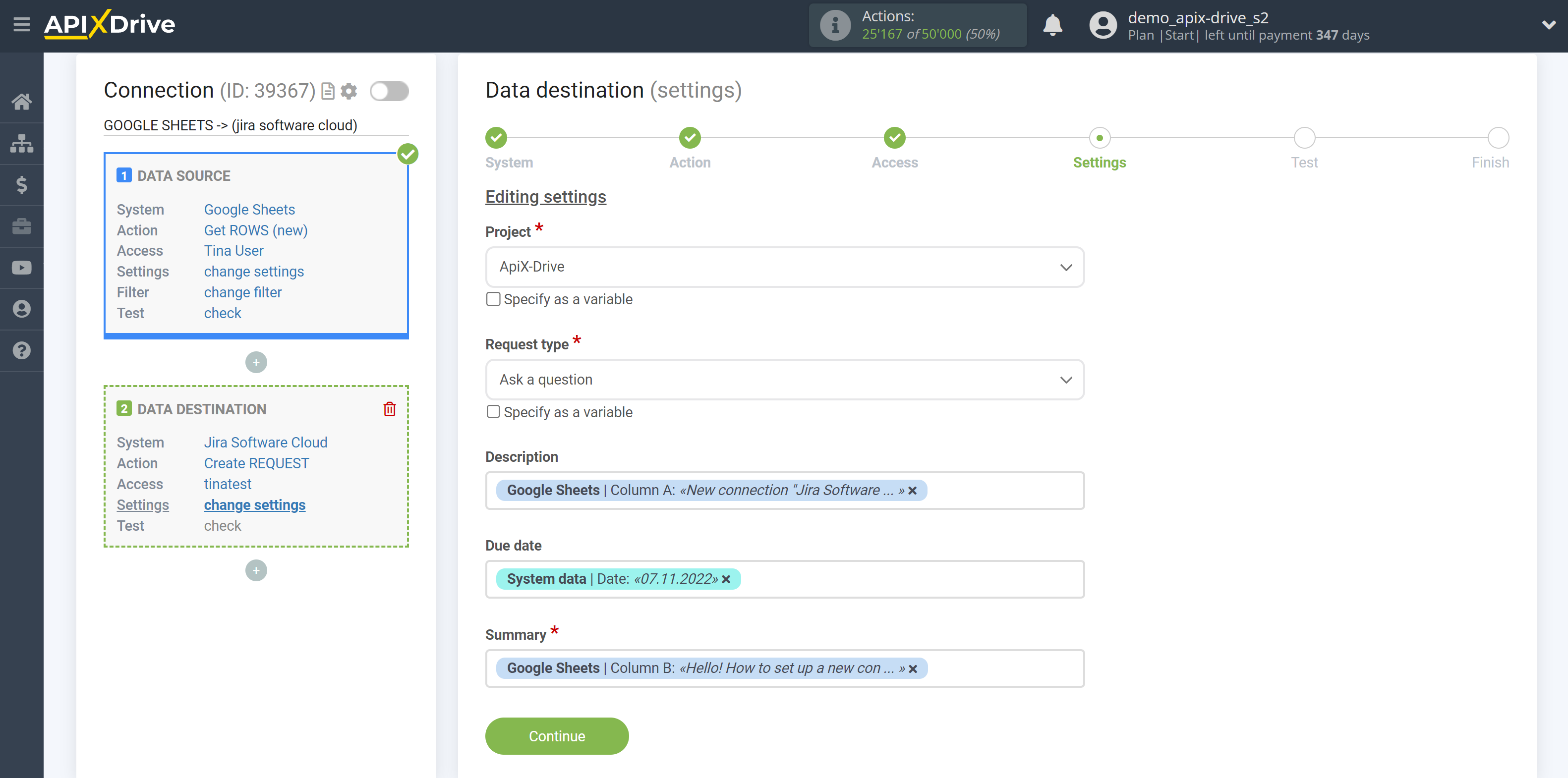Expand the Request type dropdown
Viewport: 1568px width, 778px height.
784,380
